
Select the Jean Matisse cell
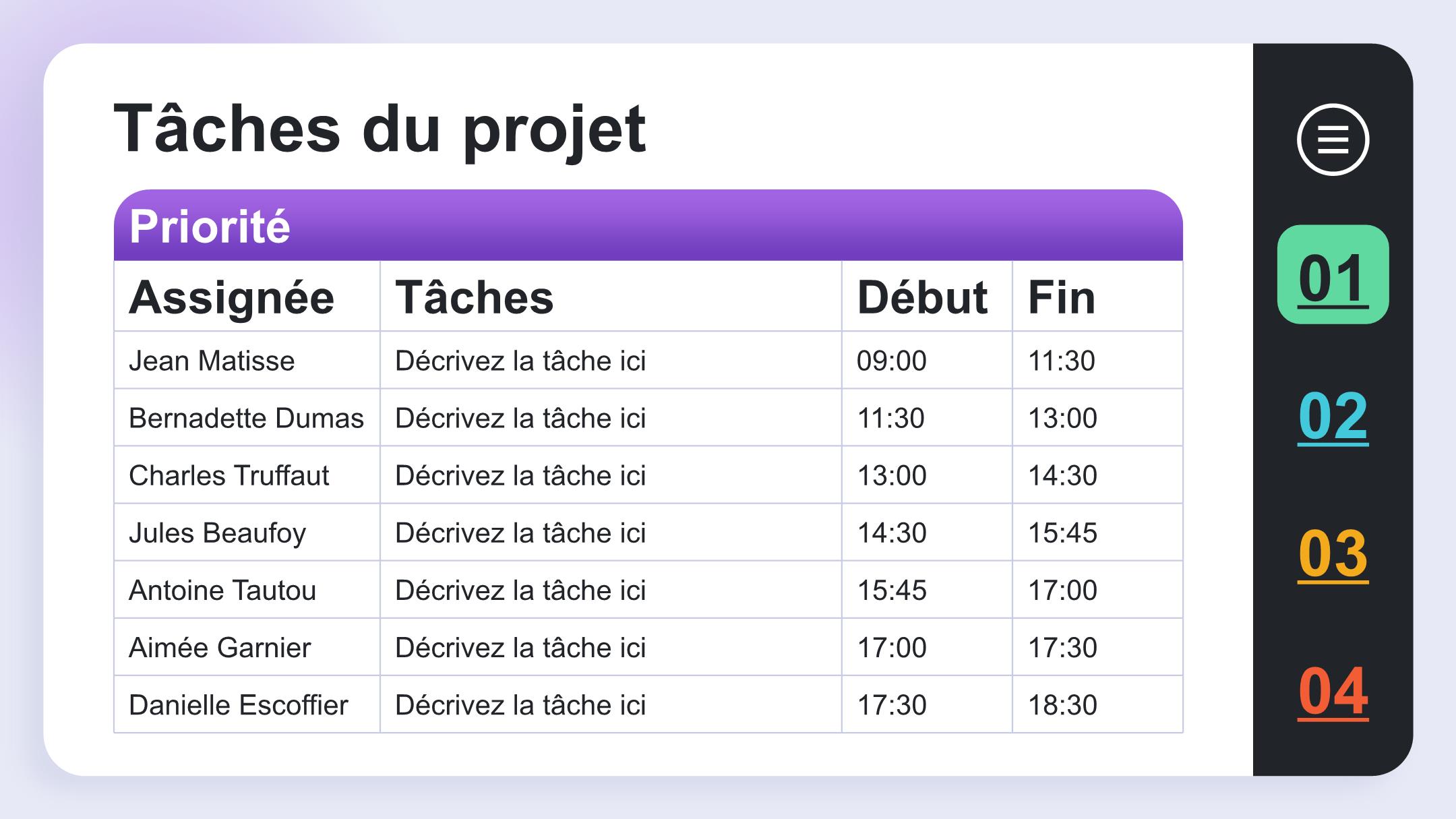pos(247,360)
